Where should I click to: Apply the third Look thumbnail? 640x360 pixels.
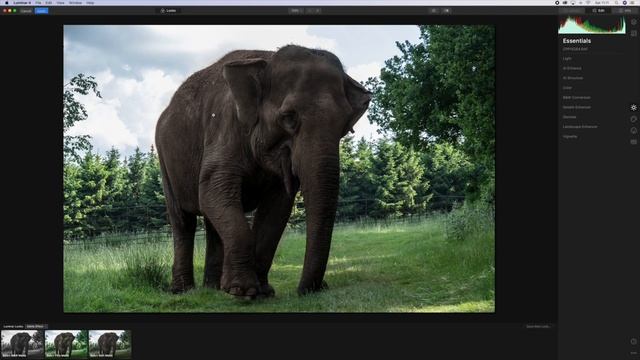pyautogui.click(x=110, y=344)
